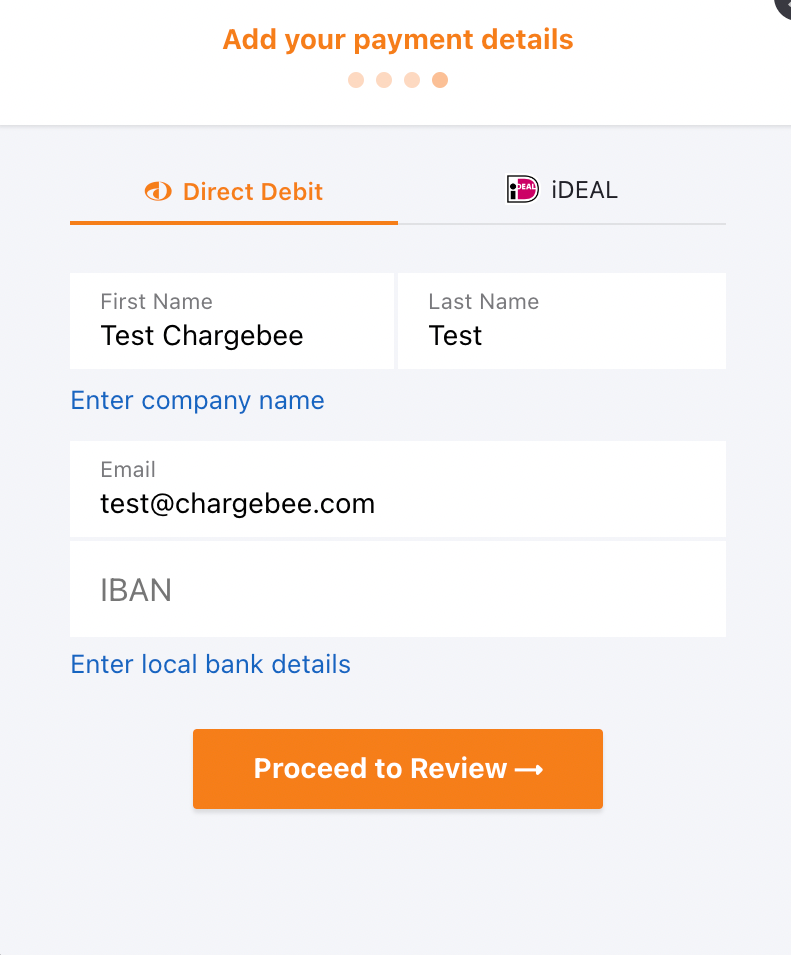
Task: Select the second progress step dot
Action: [x=384, y=80]
